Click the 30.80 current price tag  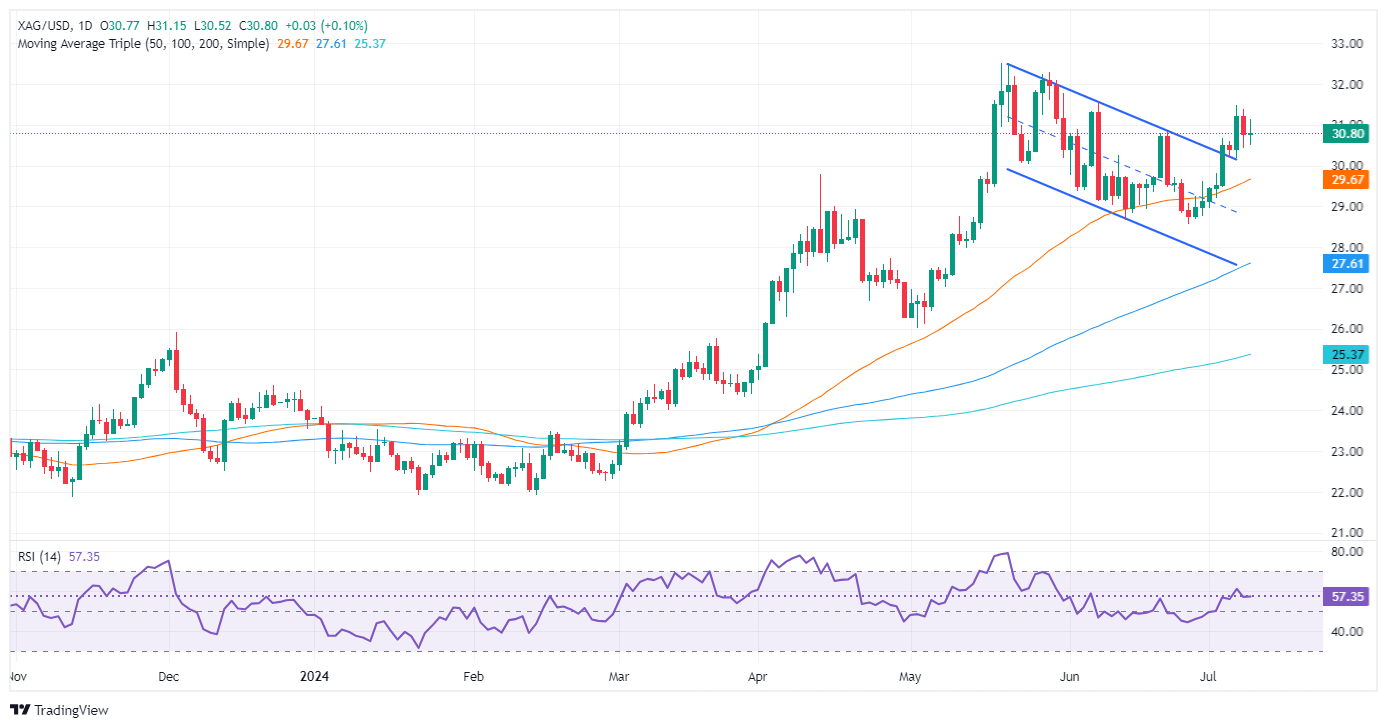point(1351,133)
